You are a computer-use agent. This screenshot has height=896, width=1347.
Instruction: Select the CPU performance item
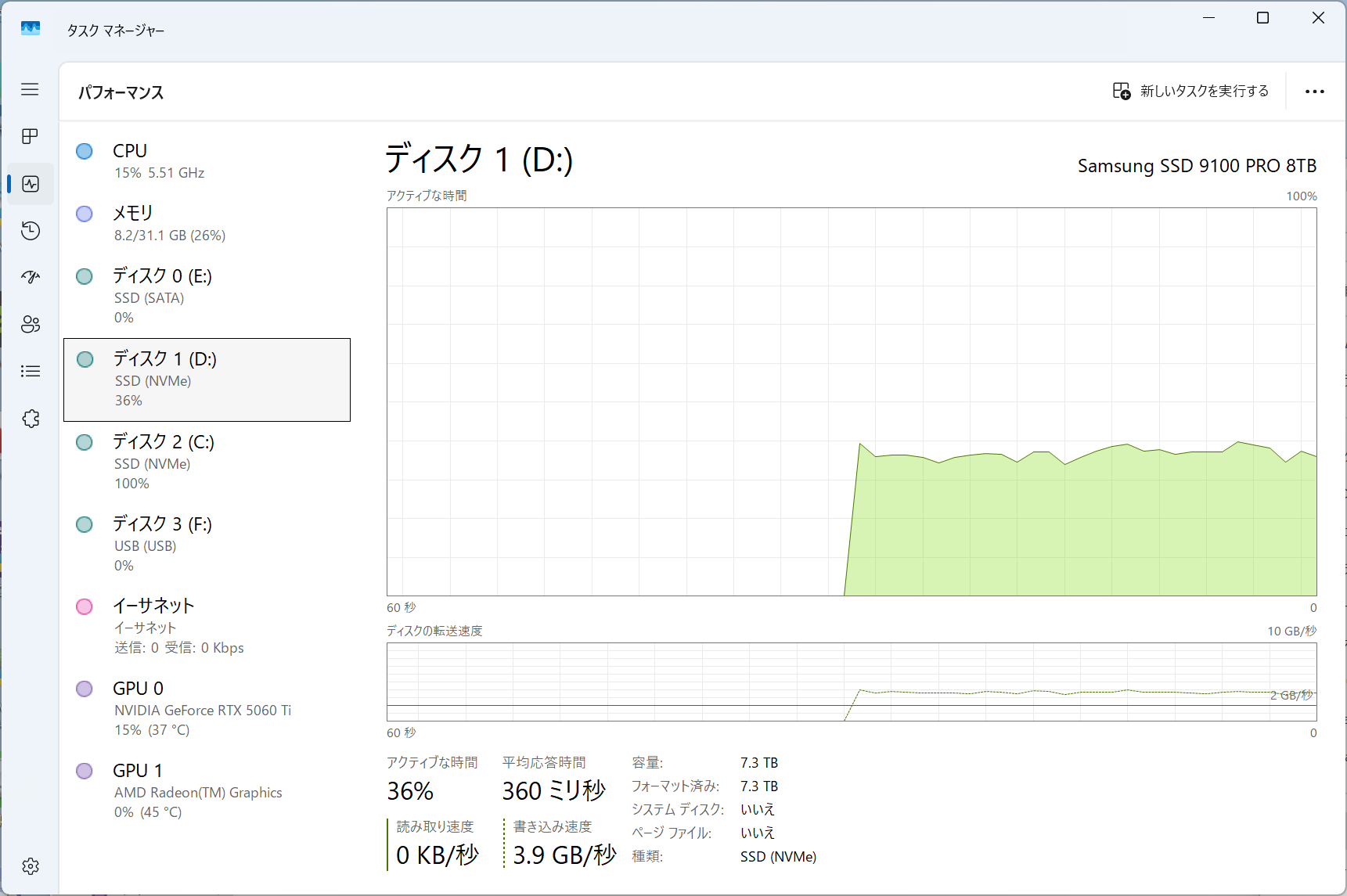point(207,161)
